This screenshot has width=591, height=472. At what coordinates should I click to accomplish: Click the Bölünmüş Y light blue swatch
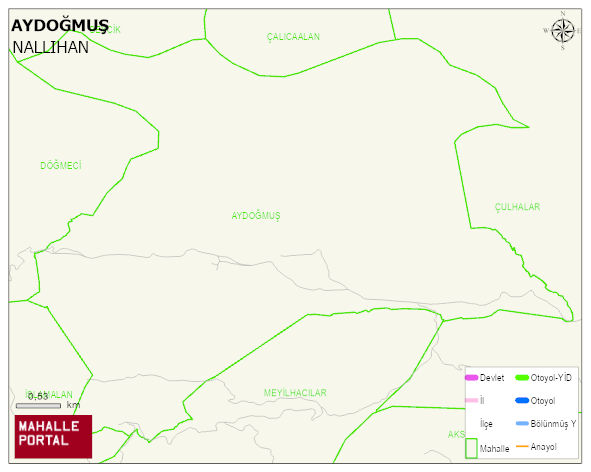pos(522,423)
